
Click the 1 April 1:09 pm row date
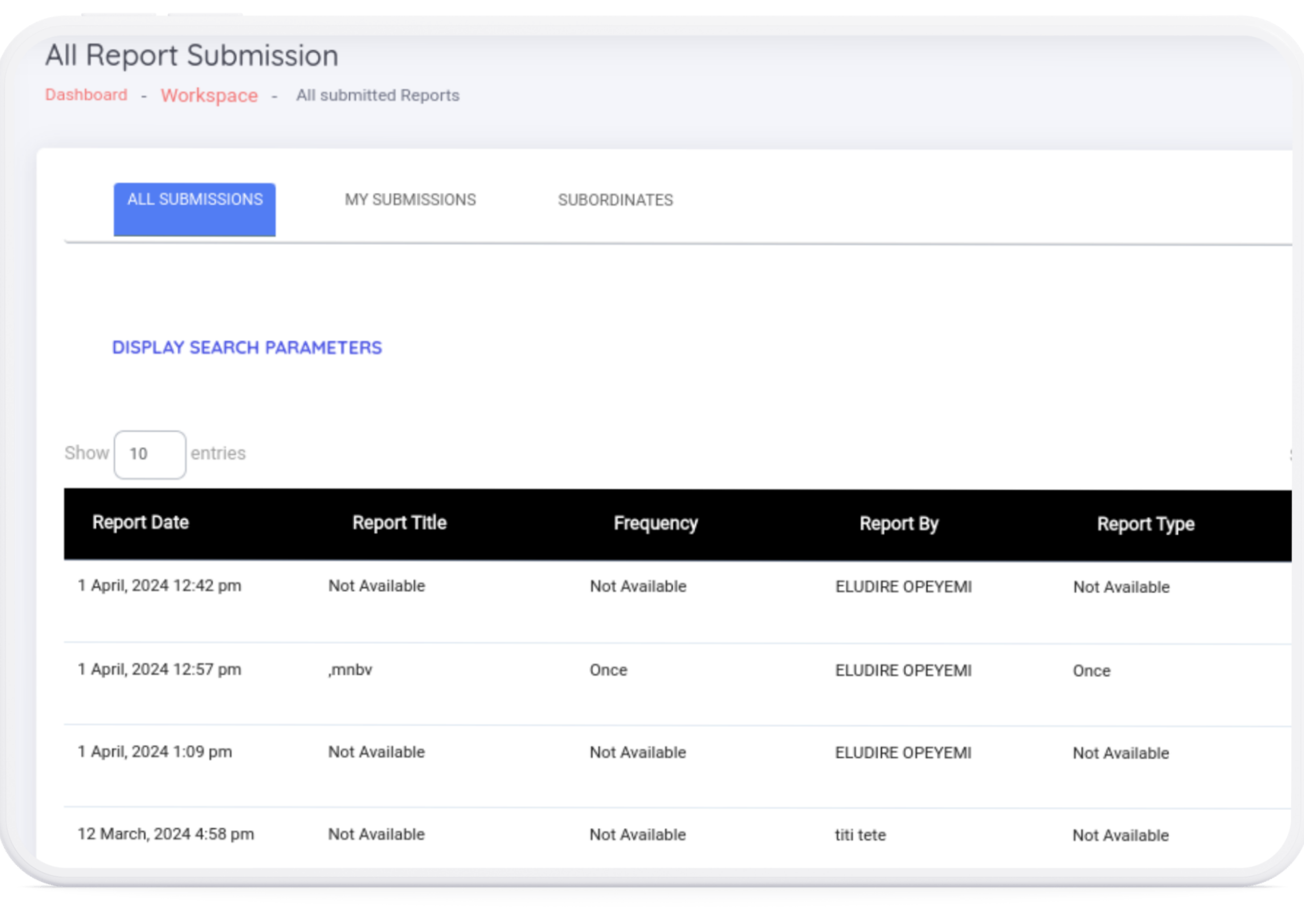(155, 752)
